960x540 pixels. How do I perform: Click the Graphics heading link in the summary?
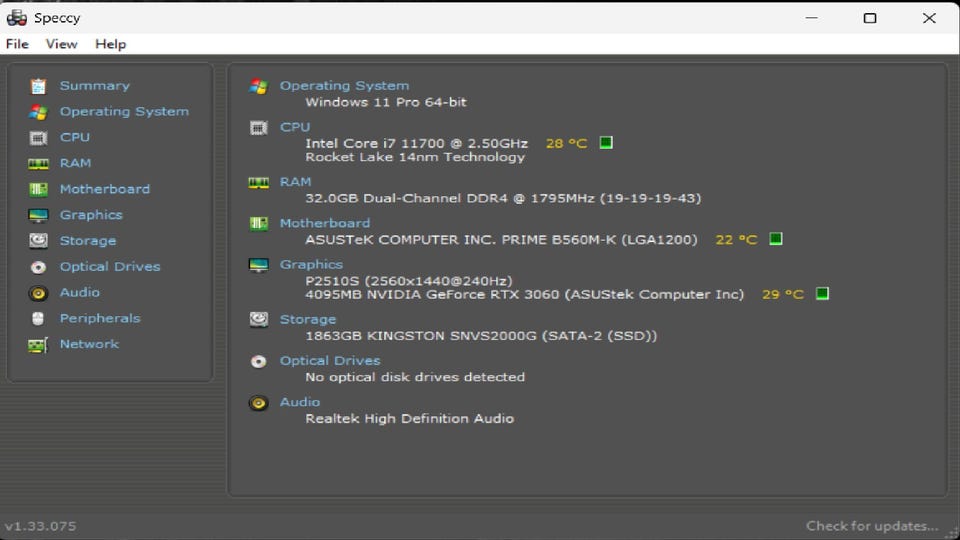tap(311, 265)
